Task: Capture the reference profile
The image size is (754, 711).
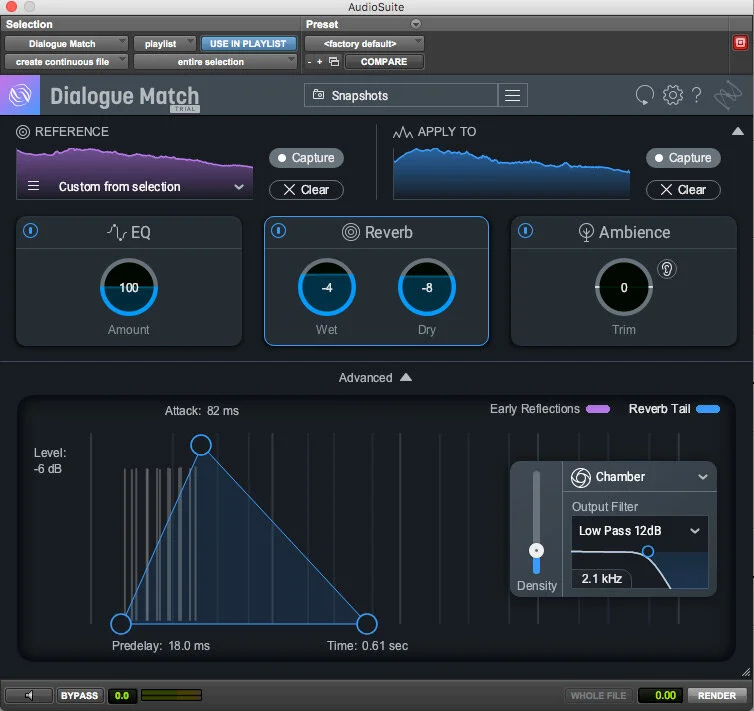Action: (x=306, y=158)
